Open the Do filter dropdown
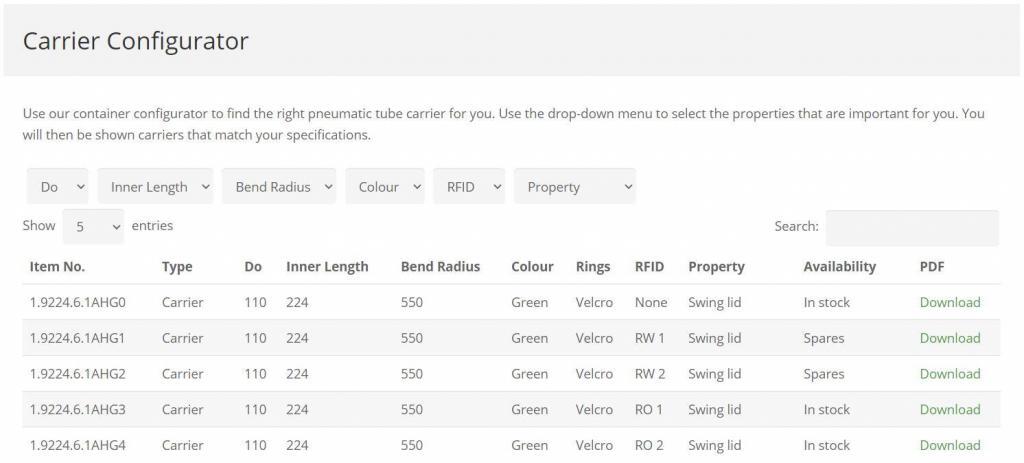Viewport: 1024px width, 463px height. (x=58, y=187)
